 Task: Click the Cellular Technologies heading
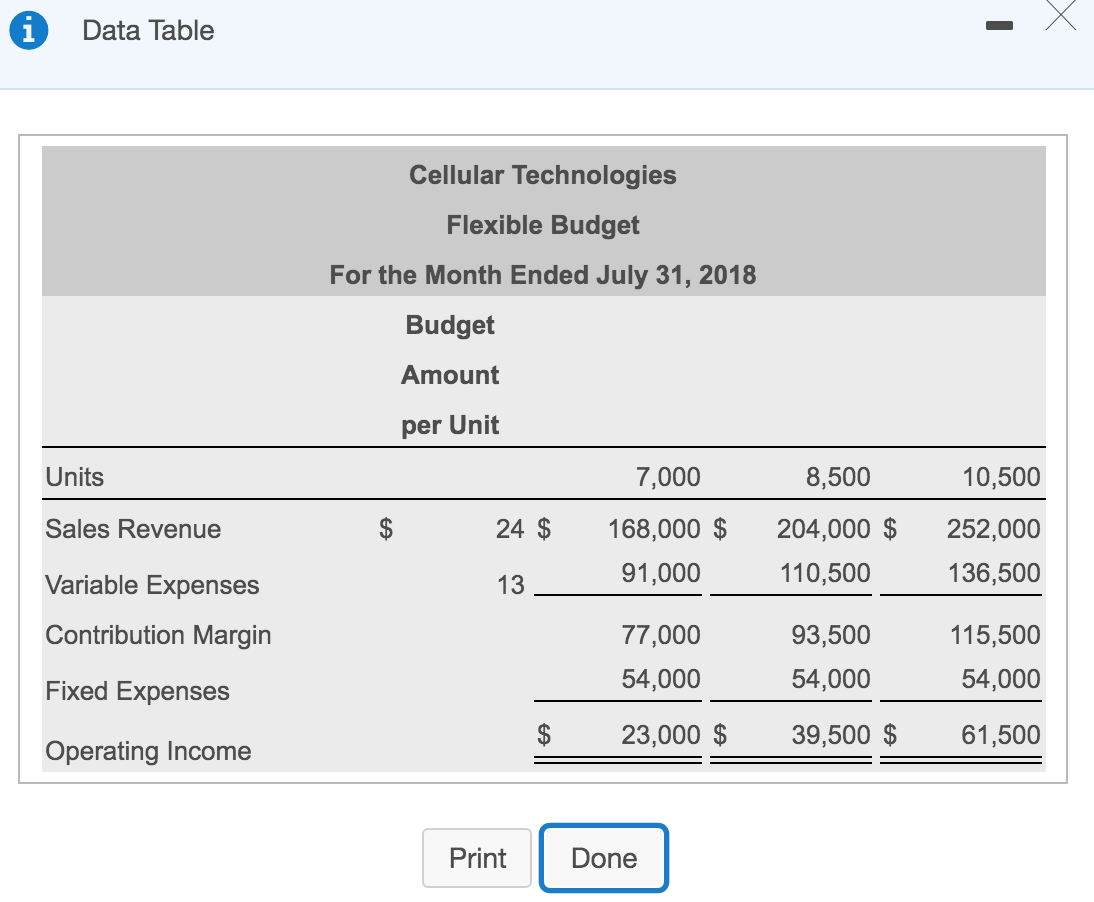click(x=542, y=174)
